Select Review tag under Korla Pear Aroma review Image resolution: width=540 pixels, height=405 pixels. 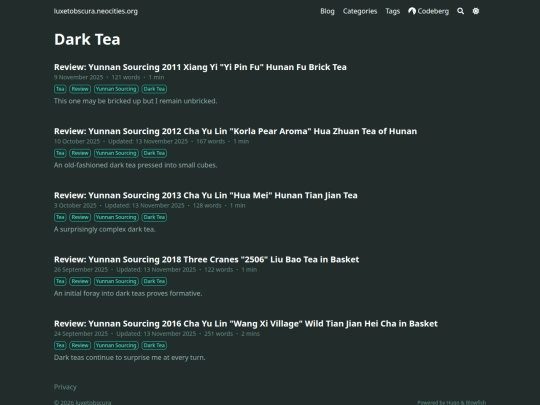point(80,153)
